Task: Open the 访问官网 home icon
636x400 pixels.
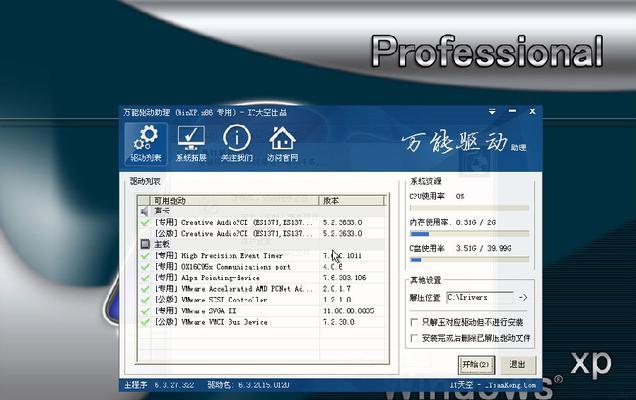Action: click(x=282, y=144)
